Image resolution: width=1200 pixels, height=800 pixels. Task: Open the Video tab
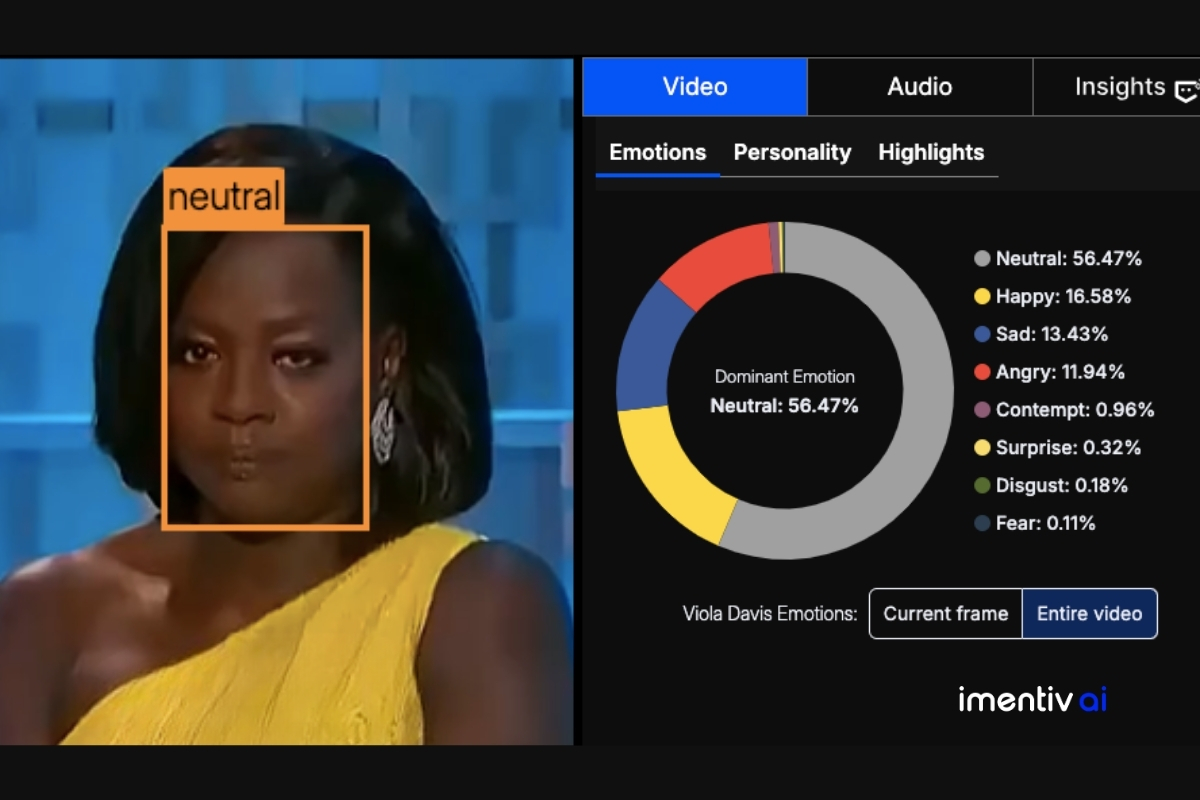695,87
